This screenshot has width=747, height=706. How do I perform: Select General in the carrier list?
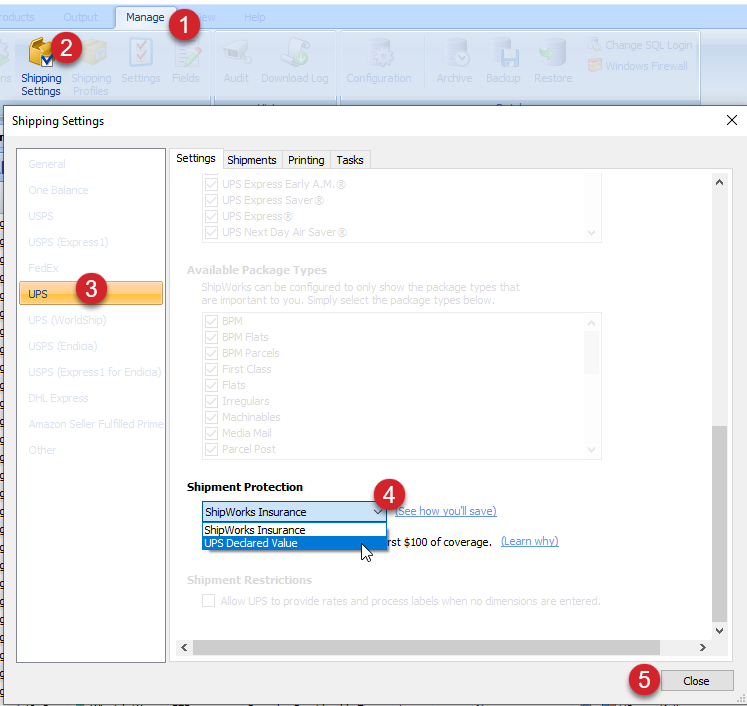click(x=91, y=164)
